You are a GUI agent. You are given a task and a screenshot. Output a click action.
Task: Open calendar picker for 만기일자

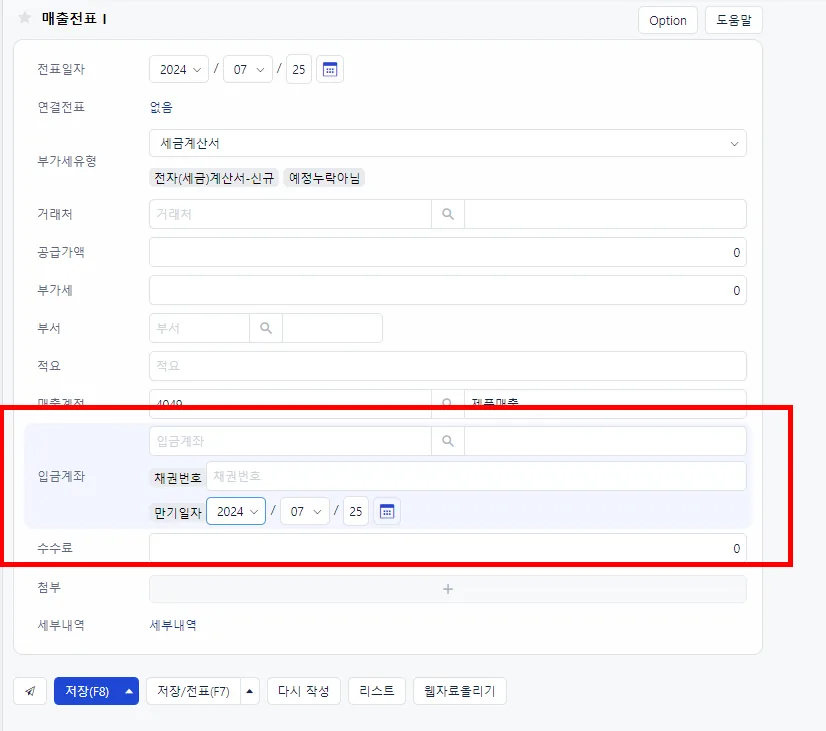(387, 511)
